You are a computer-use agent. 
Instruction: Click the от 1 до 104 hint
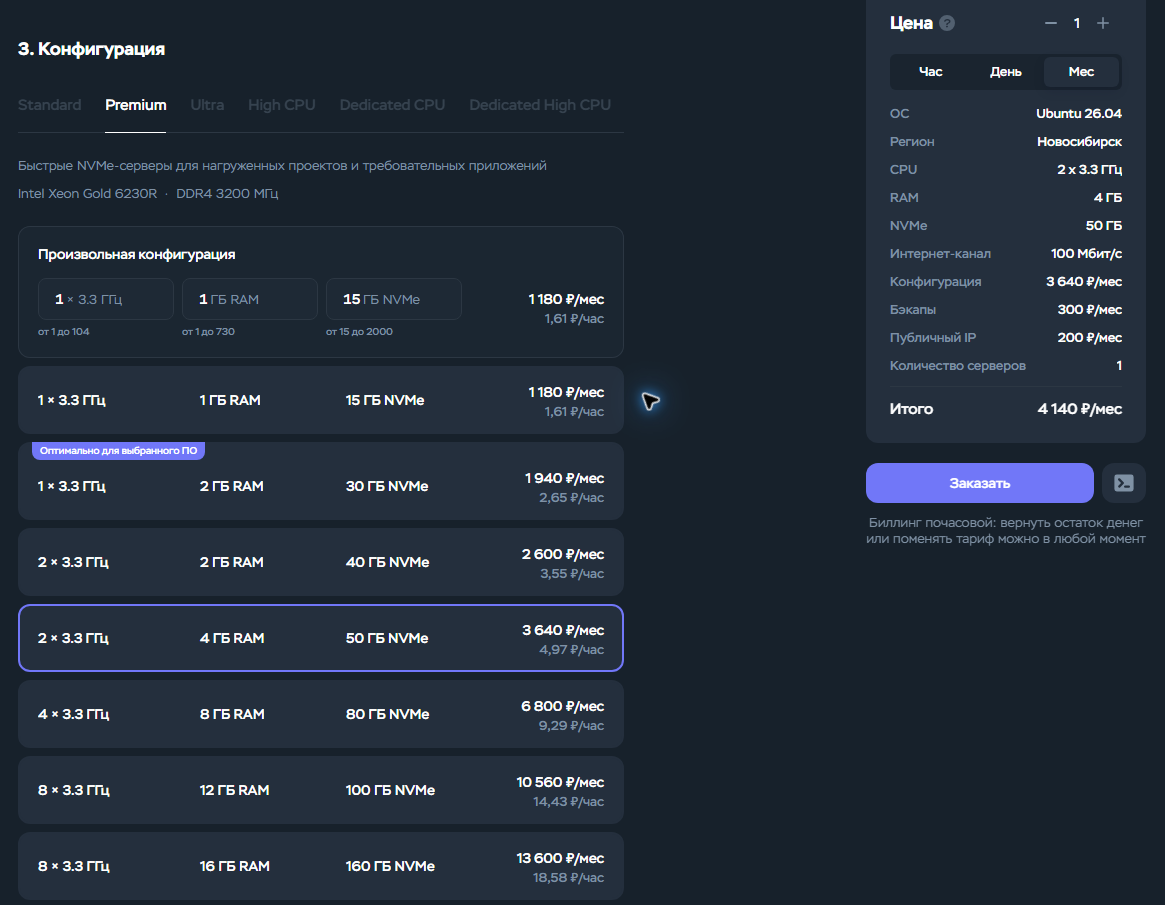64,332
